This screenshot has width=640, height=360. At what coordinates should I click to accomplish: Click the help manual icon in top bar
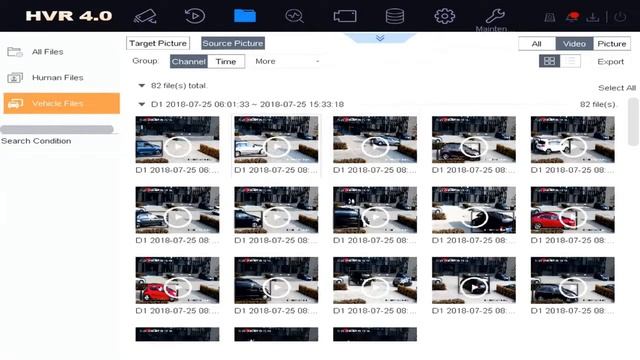pyautogui.click(x=550, y=18)
